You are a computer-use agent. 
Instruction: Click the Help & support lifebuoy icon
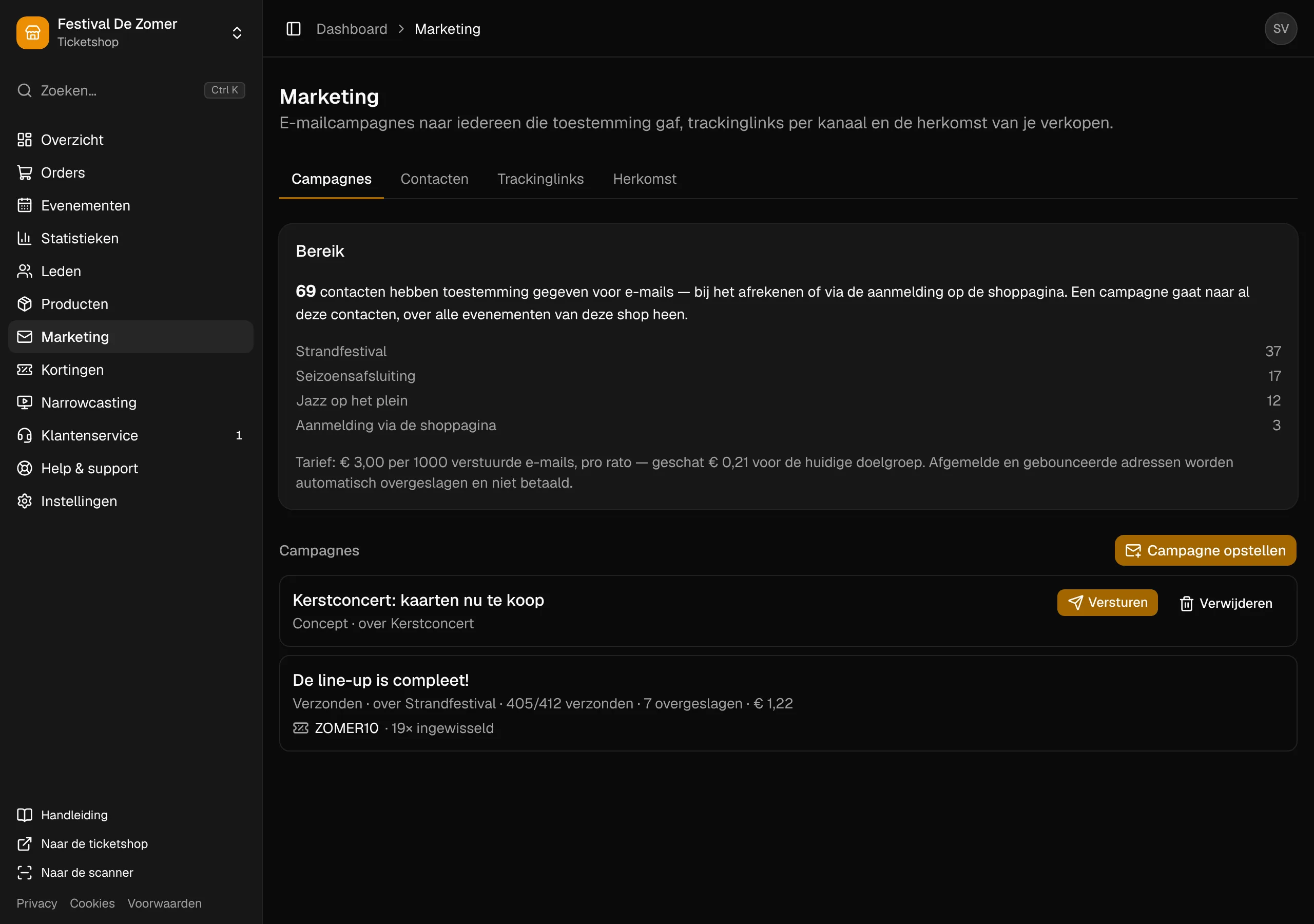tap(25, 468)
